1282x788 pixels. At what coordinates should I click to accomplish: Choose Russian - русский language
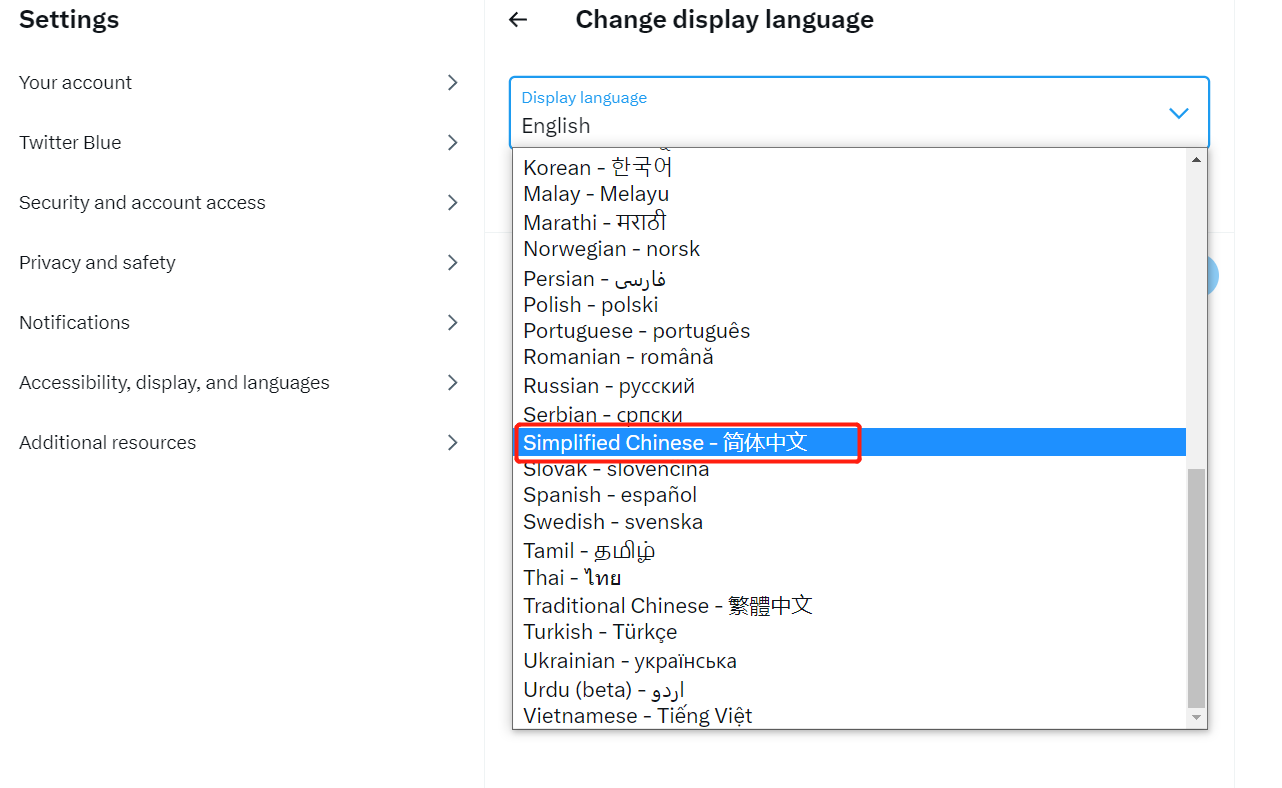(x=608, y=386)
